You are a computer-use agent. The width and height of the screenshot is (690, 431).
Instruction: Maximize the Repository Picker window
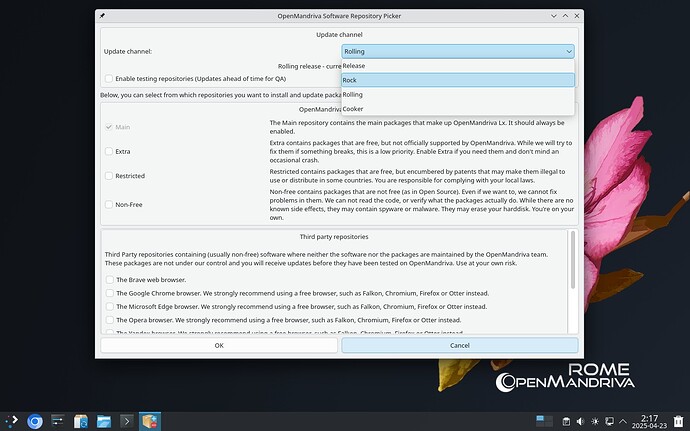point(565,16)
